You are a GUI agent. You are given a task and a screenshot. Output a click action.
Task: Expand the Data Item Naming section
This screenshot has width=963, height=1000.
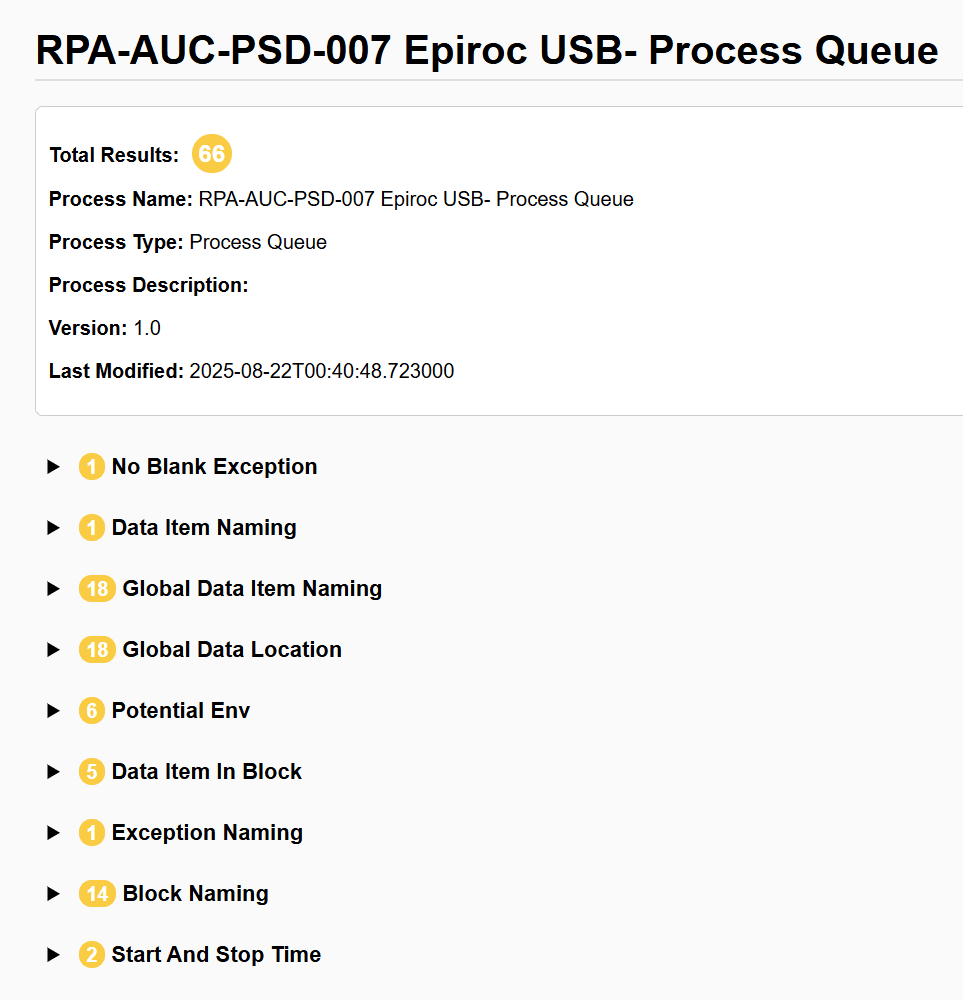pyautogui.click(x=53, y=527)
